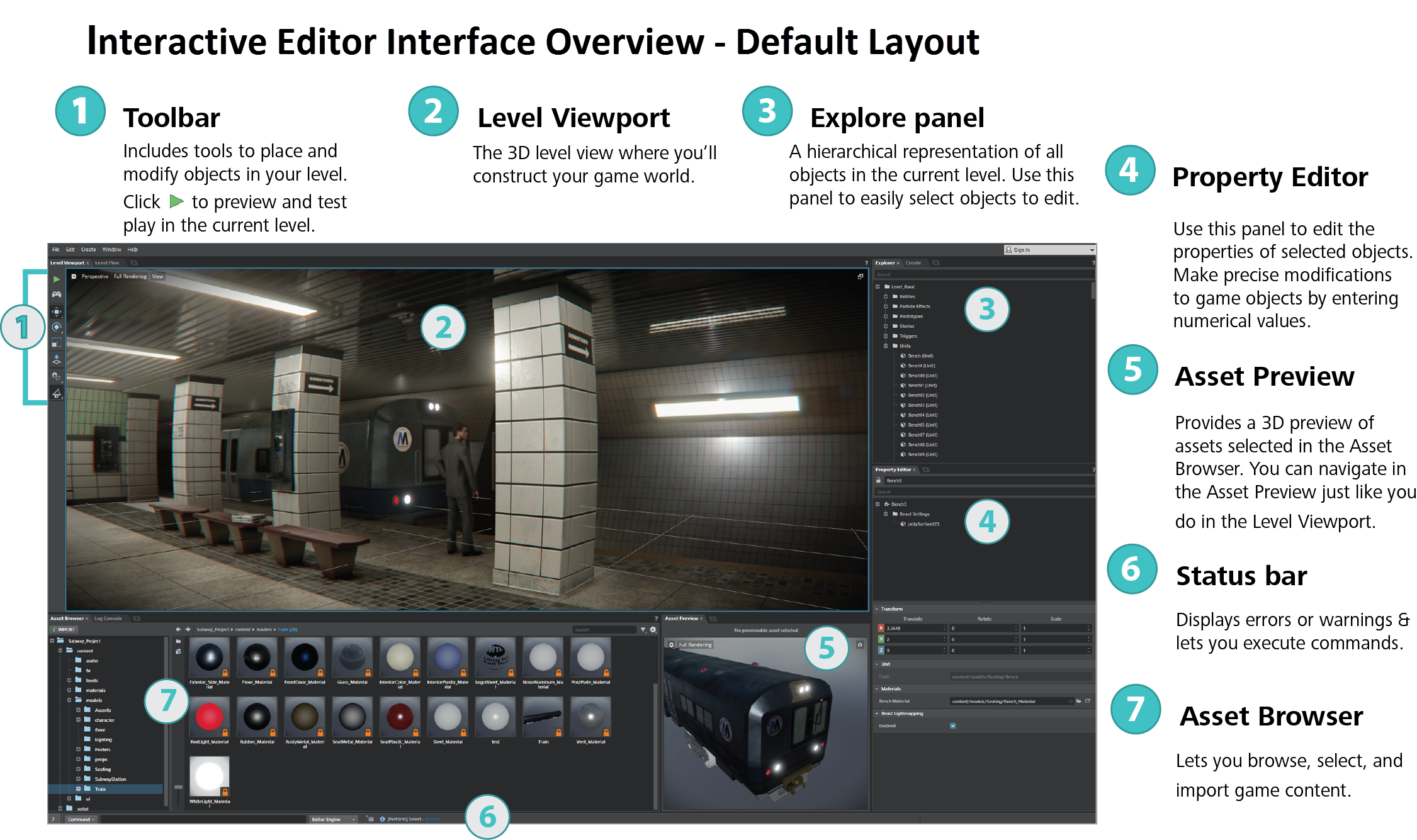Expand the Seating folder in asset tree

point(79,769)
